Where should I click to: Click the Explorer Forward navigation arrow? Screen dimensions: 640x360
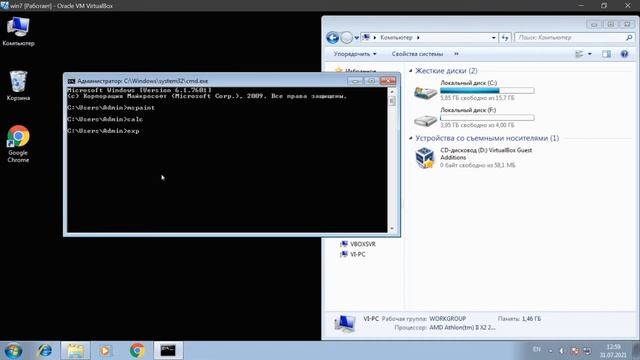[347, 38]
